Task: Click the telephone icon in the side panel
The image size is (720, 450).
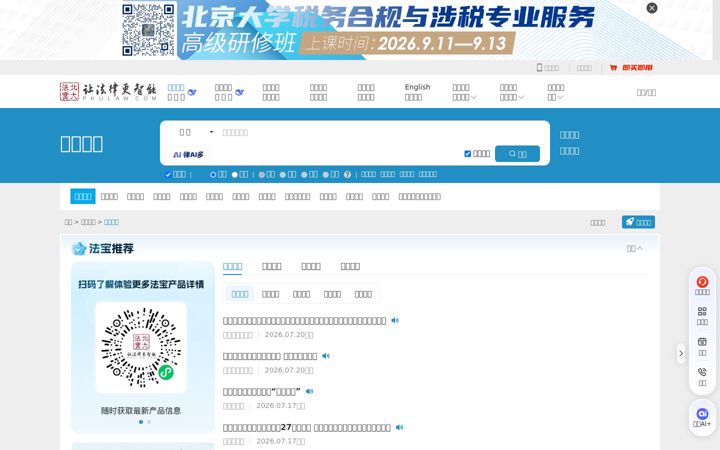Action: (x=702, y=372)
